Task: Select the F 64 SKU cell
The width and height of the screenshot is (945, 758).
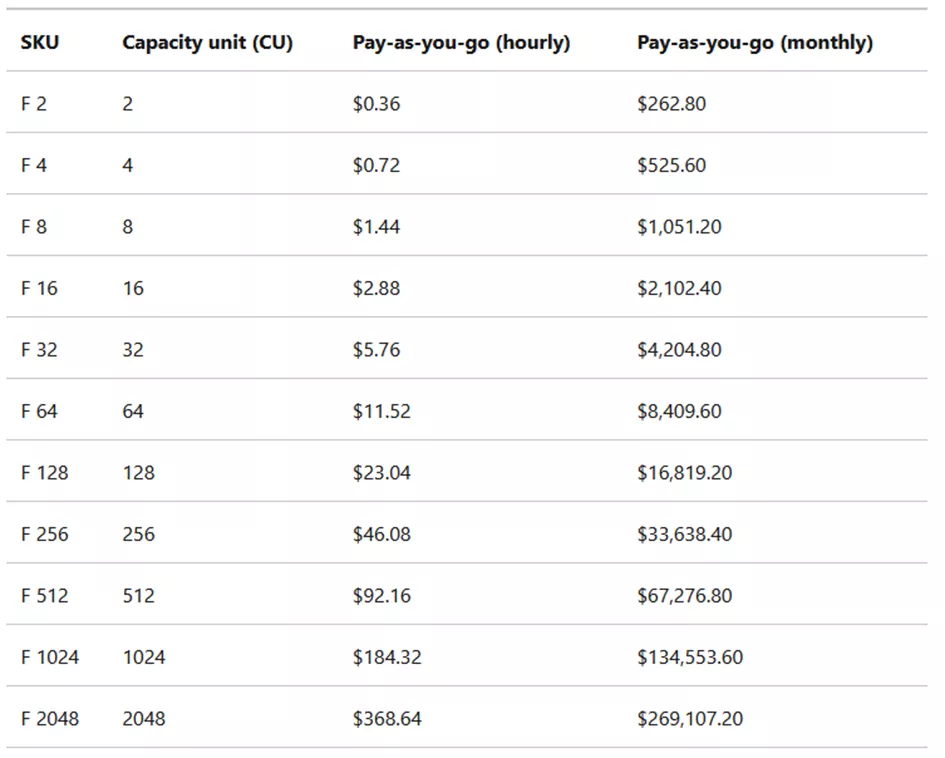Action: (x=39, y=411)
